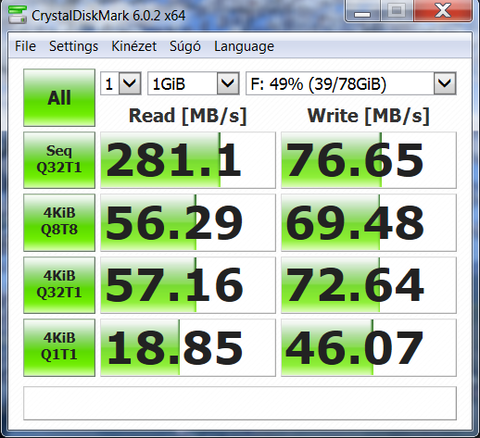
Task: Click the Seq write result 76.65
Action: point(369,160)
